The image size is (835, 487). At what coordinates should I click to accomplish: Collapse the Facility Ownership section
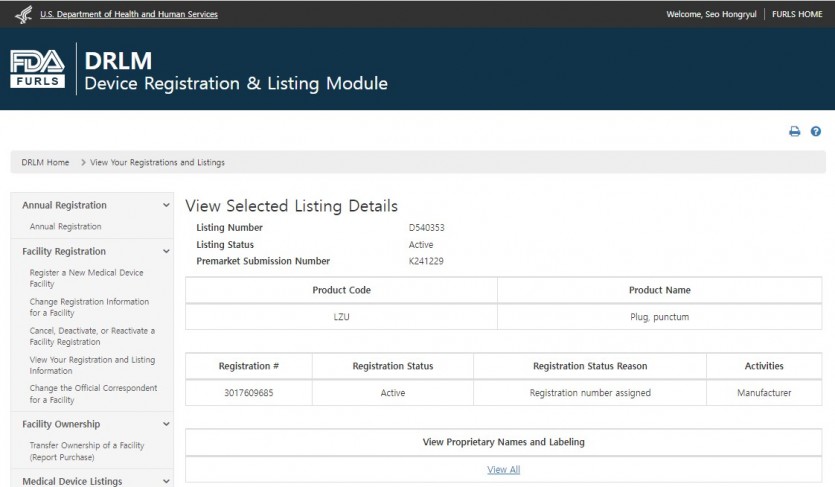point(166,425)
